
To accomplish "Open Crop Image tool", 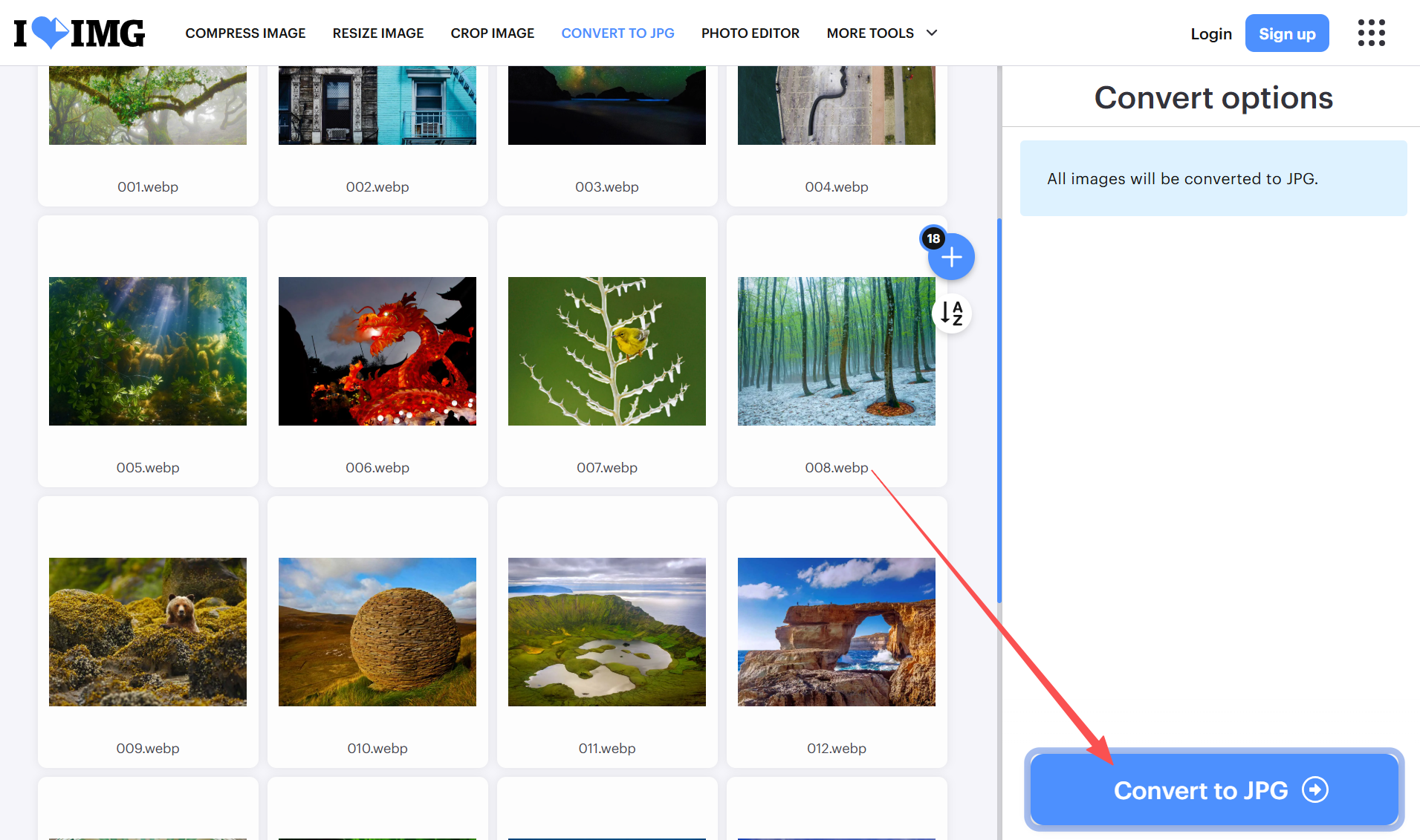I will click(493, 33).
